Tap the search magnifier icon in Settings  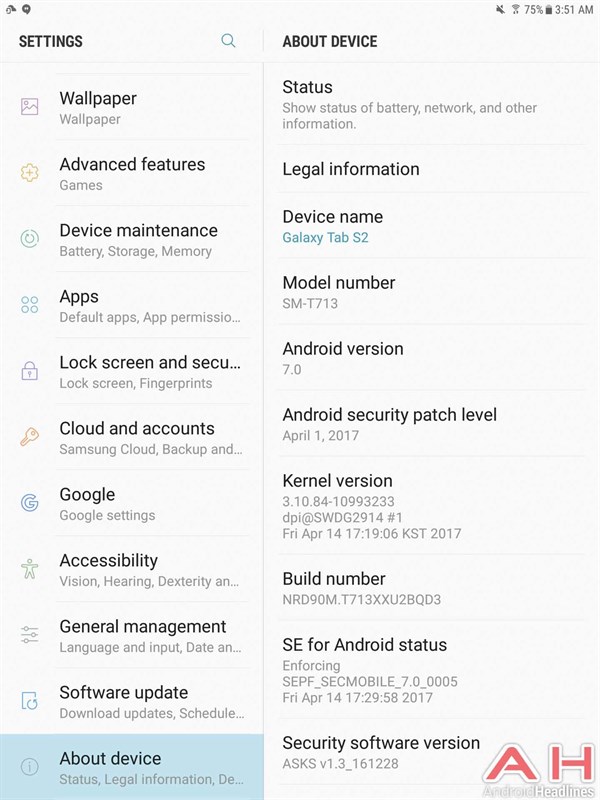(228, 41)
